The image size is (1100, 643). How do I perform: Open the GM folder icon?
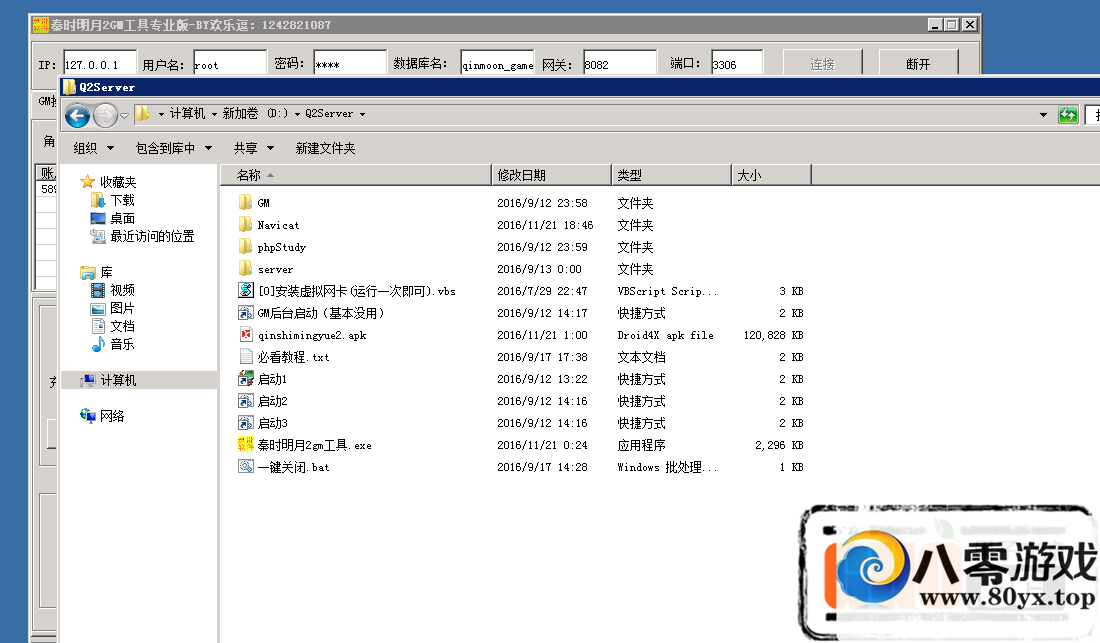245,203
